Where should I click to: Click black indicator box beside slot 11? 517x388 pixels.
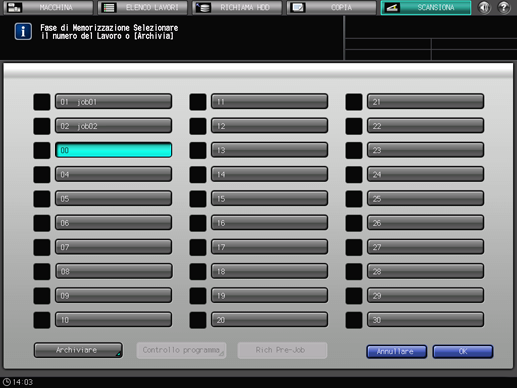tap(198, 102)
